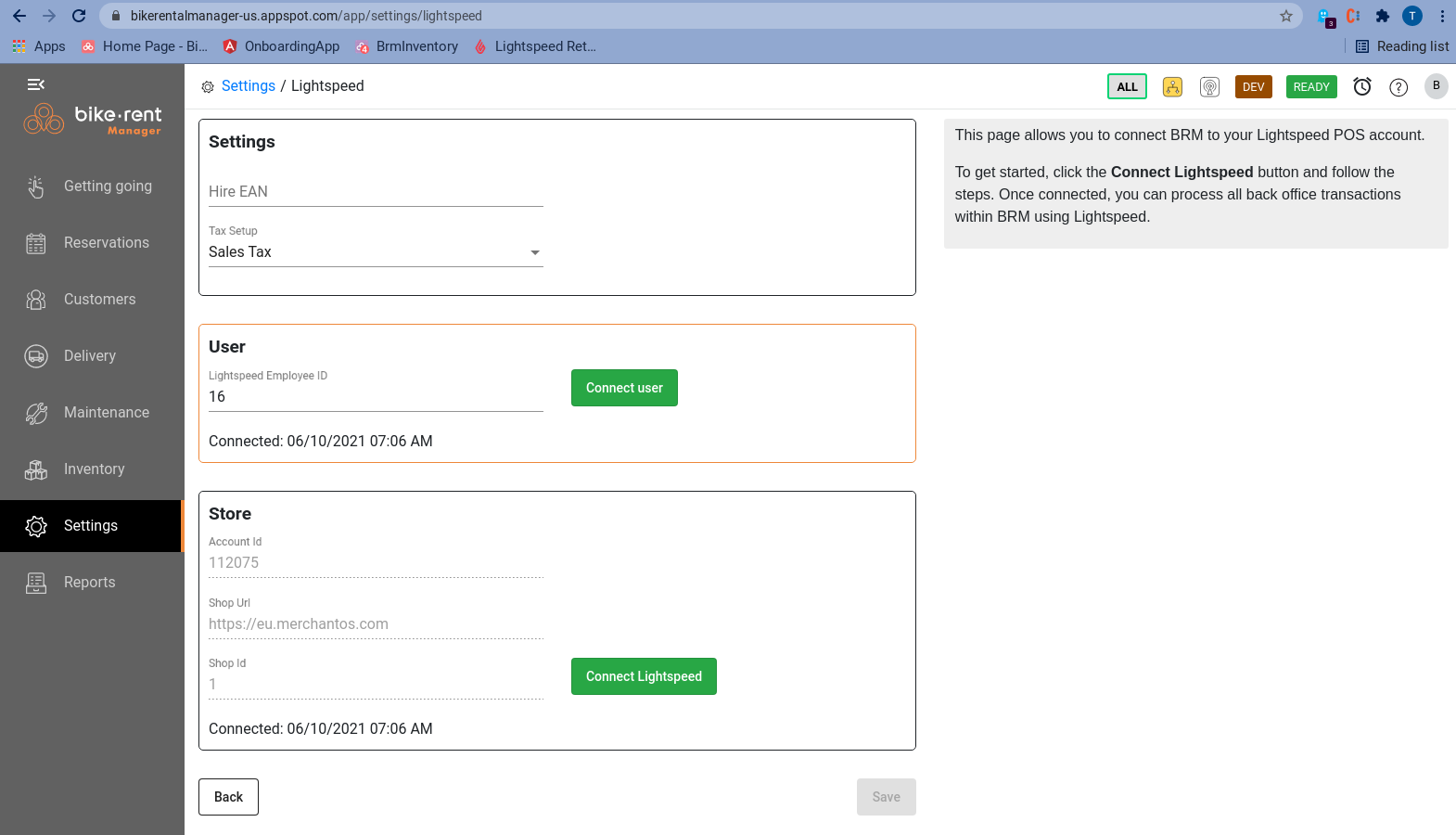Click the yellow network hierarchy icon
The width and height of the screenshot is (1456, 835).
tap(1172, 87)
